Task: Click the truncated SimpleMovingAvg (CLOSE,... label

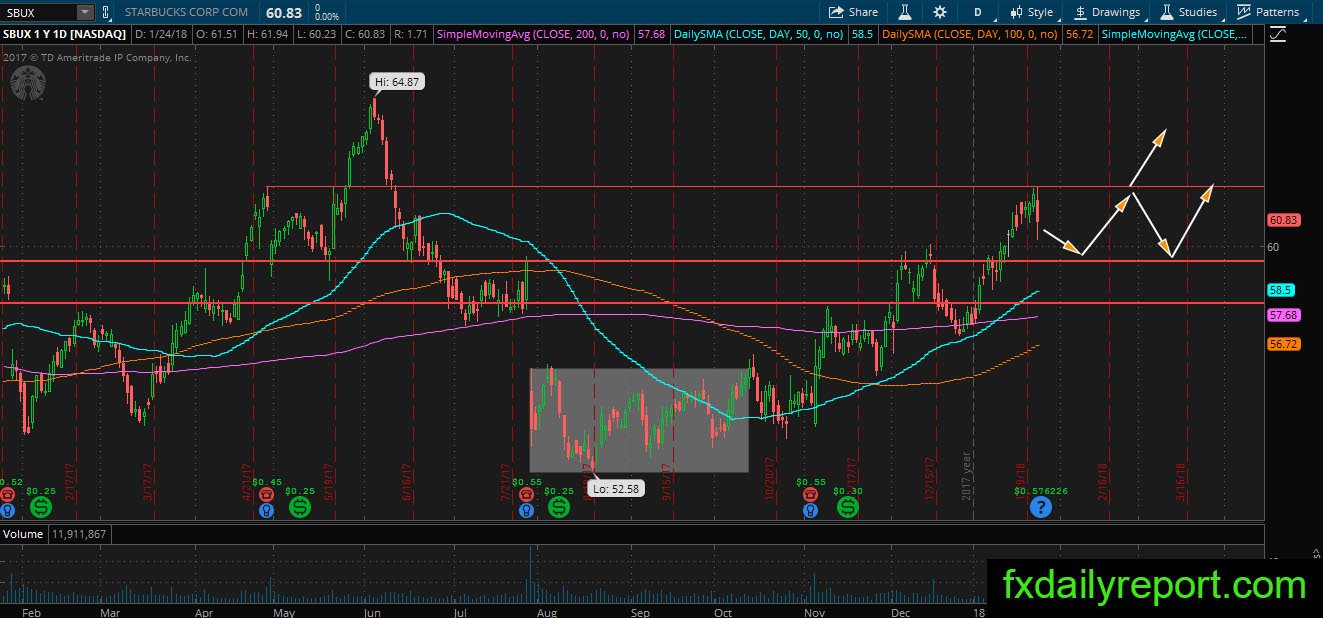Action: click(1175, 34)
